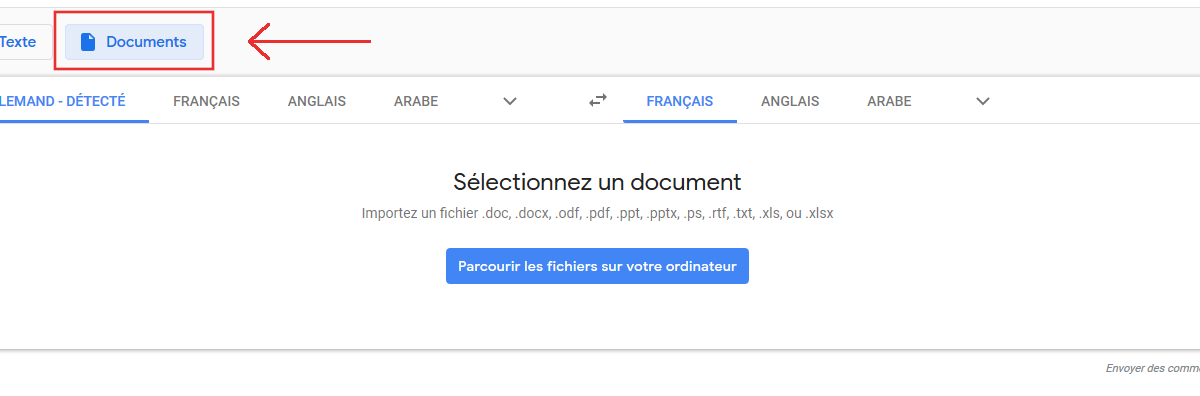Set ANGLAIS as target language

790,101
